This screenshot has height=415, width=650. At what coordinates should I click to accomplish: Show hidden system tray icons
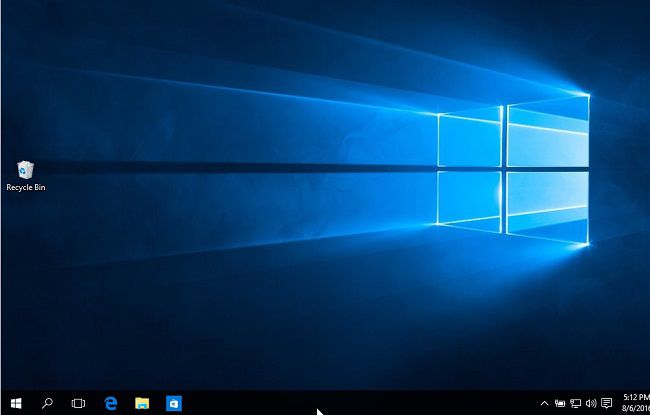pyautogui.click(x=544, y=403)
